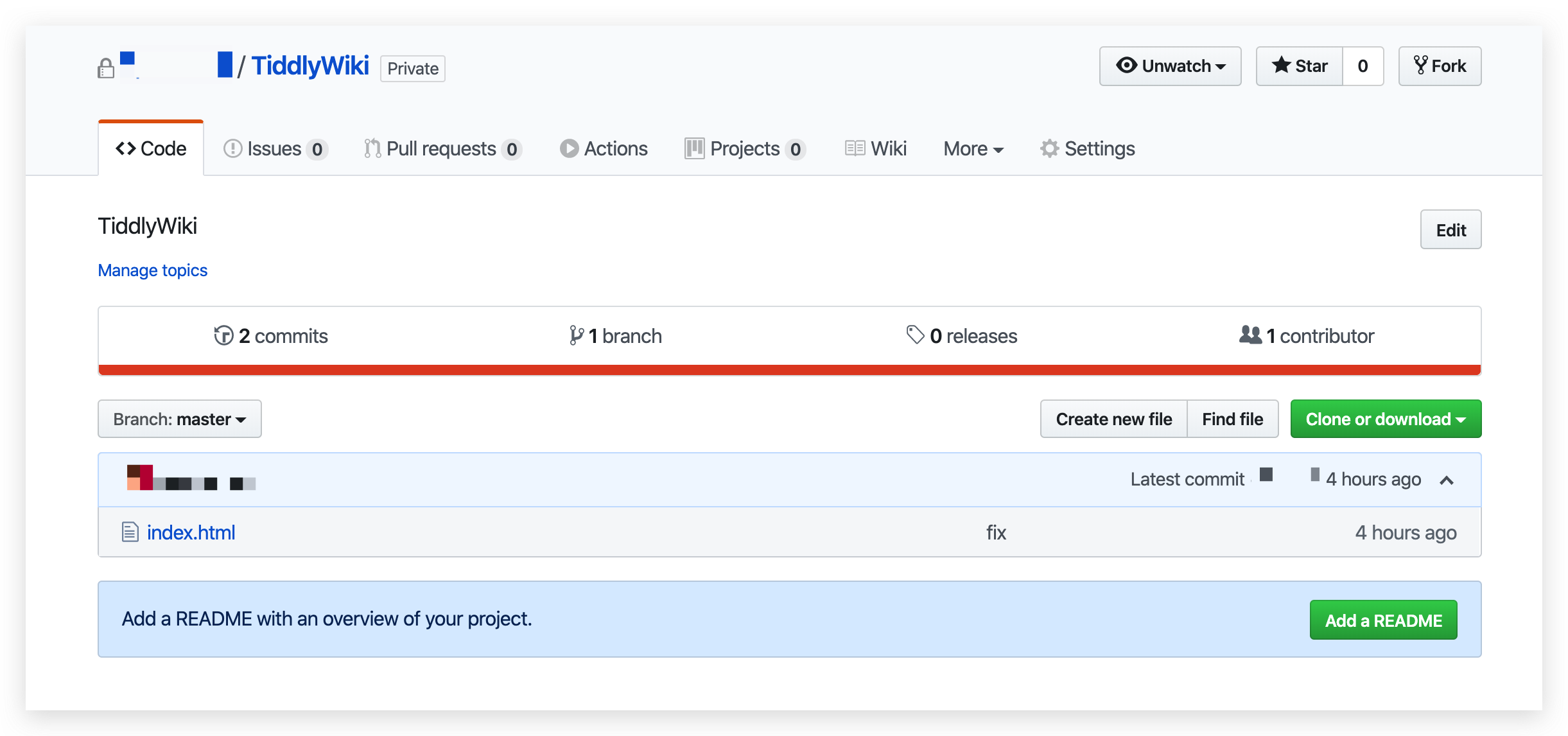This screenshot has width=1568, height=736.
Task: Click the tag icon beside 0 releases
Action: [x=915, y=335]
